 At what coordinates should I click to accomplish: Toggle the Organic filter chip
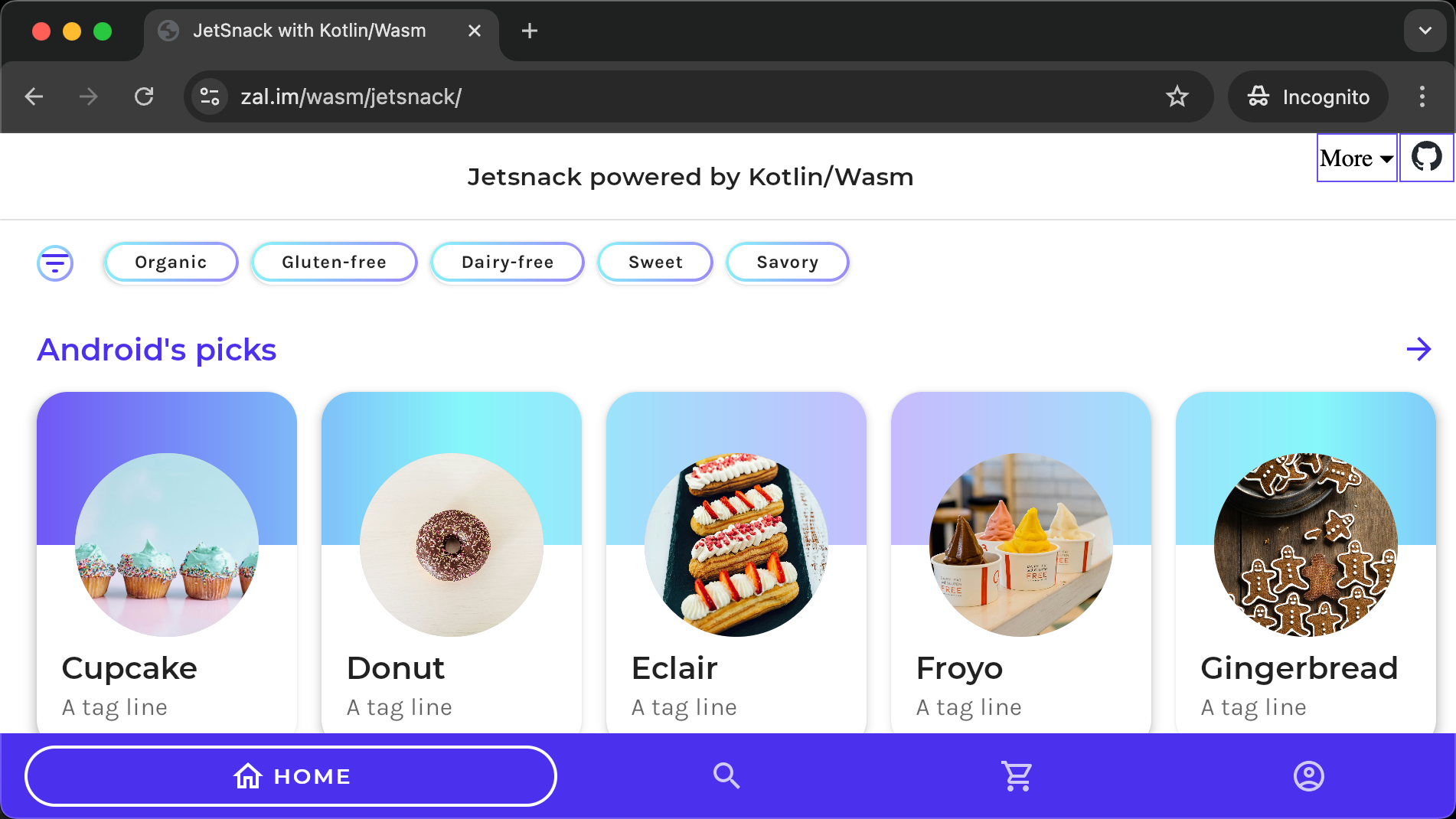(x=171, y=263)
